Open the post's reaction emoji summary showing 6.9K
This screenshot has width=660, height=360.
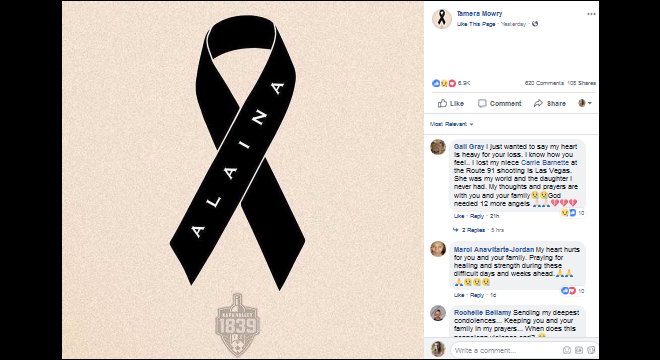451,83
